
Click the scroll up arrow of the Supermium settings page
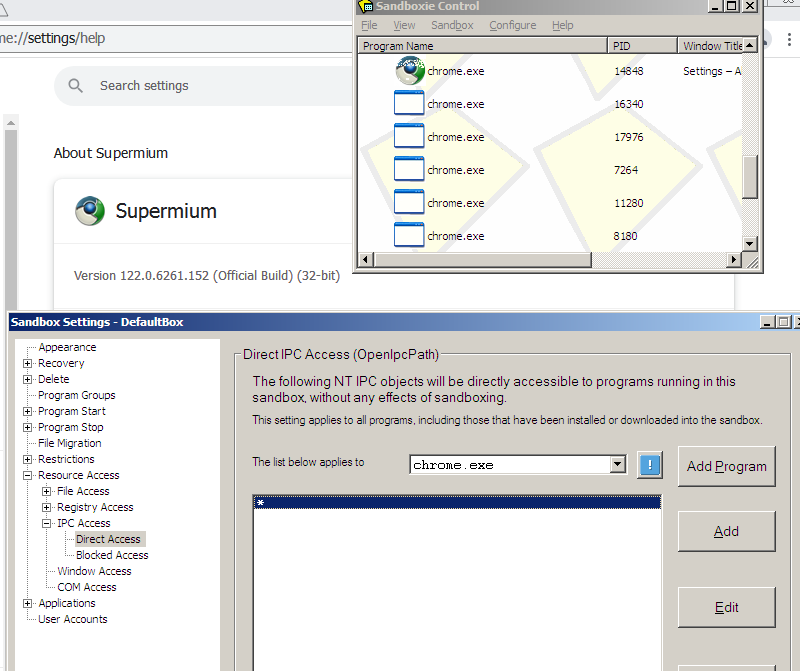tap(11, 123)
